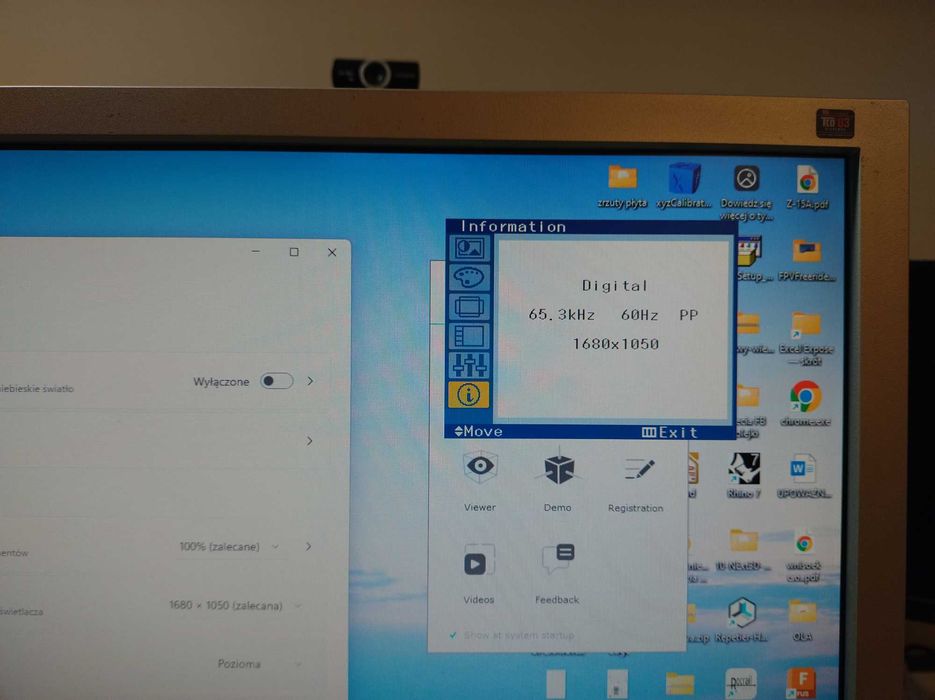Expand chevron right of the 100% scale dropdown
The image size is (935, 700).
pos(308,546)
